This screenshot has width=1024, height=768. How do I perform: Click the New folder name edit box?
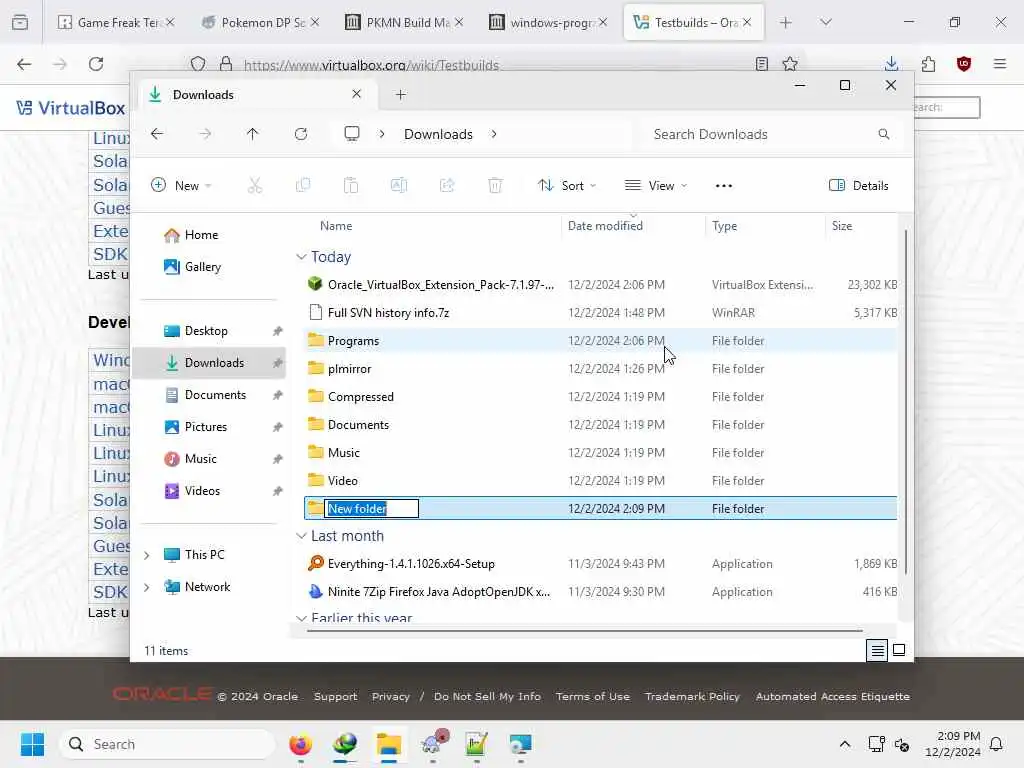372,509
